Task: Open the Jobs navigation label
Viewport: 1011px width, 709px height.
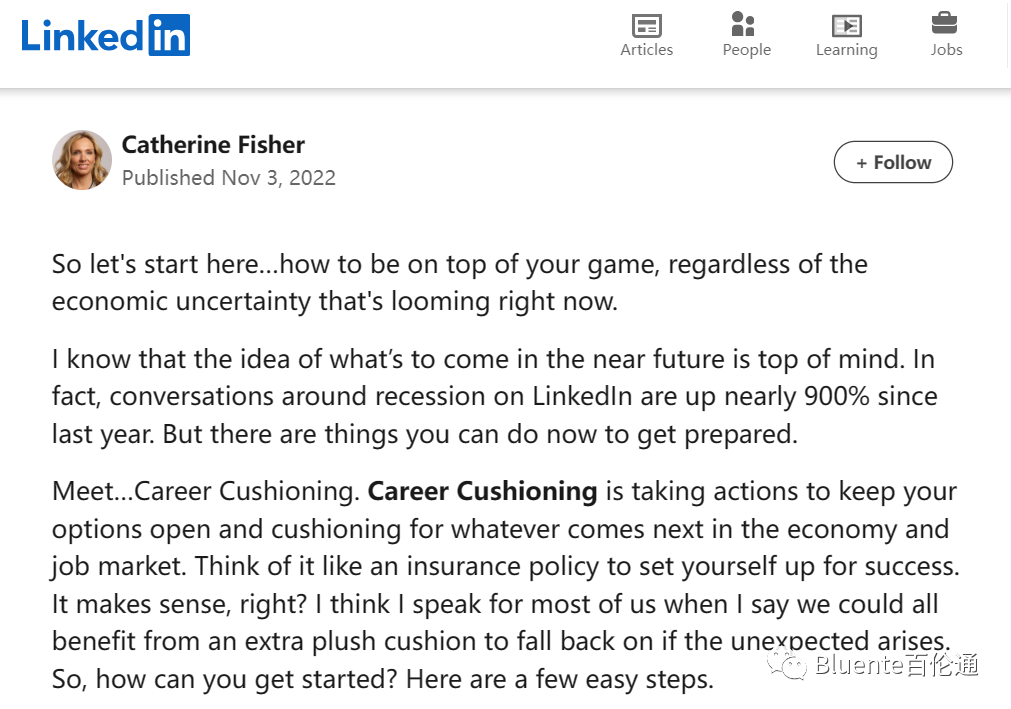Action: (x=946, y=50)
